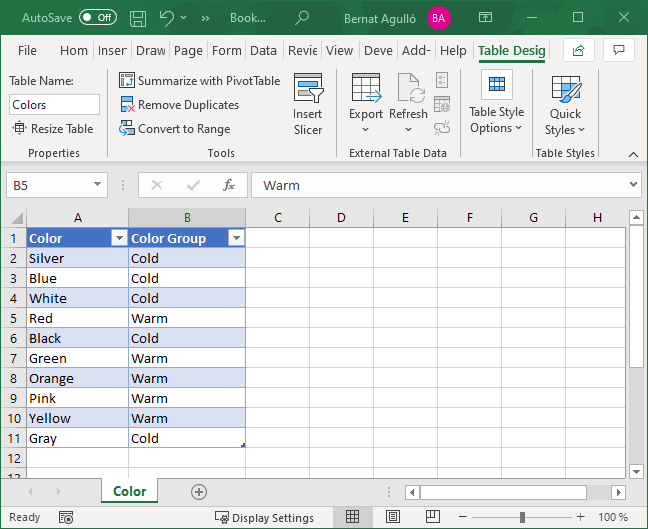Click the Save icon in title bar
The width and height of the screenshot is (648, 529).
click(x=139, y=18)
